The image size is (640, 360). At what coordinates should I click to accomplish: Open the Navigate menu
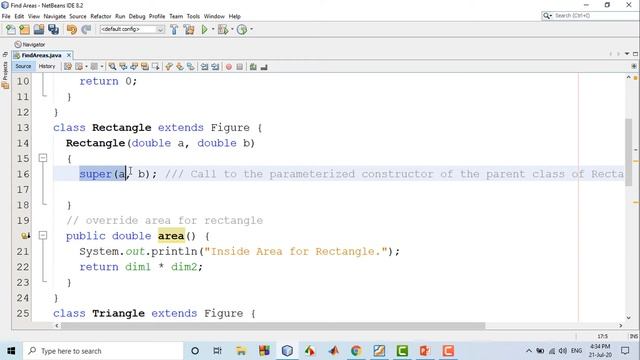tap(55, 16)
